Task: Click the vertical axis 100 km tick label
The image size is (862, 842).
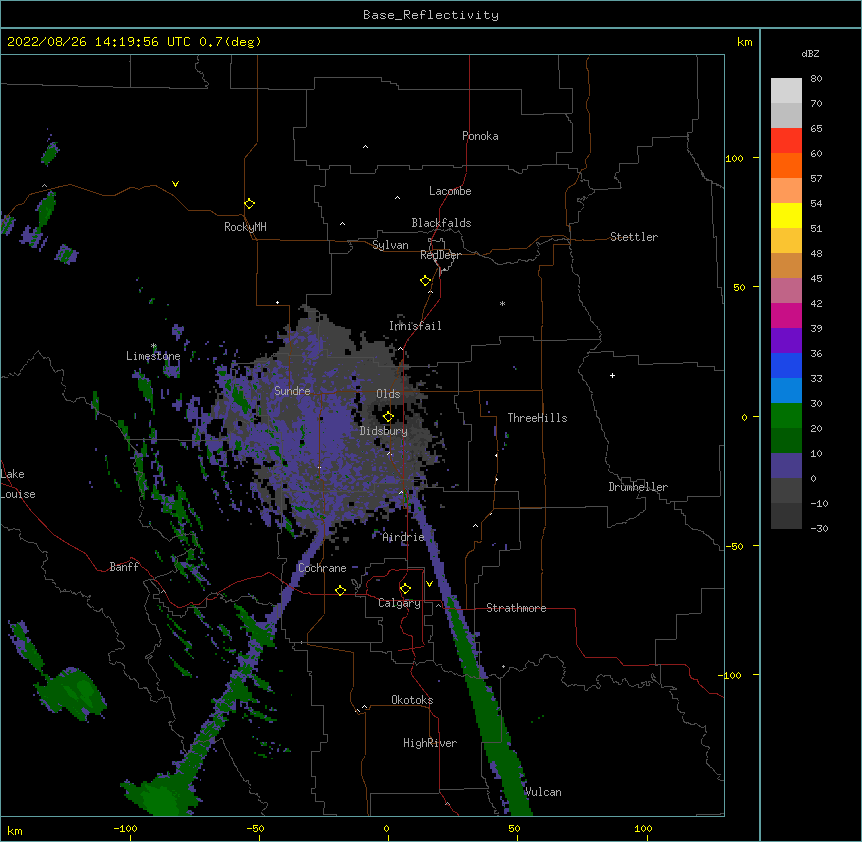Action: click(x=734, y=158)
